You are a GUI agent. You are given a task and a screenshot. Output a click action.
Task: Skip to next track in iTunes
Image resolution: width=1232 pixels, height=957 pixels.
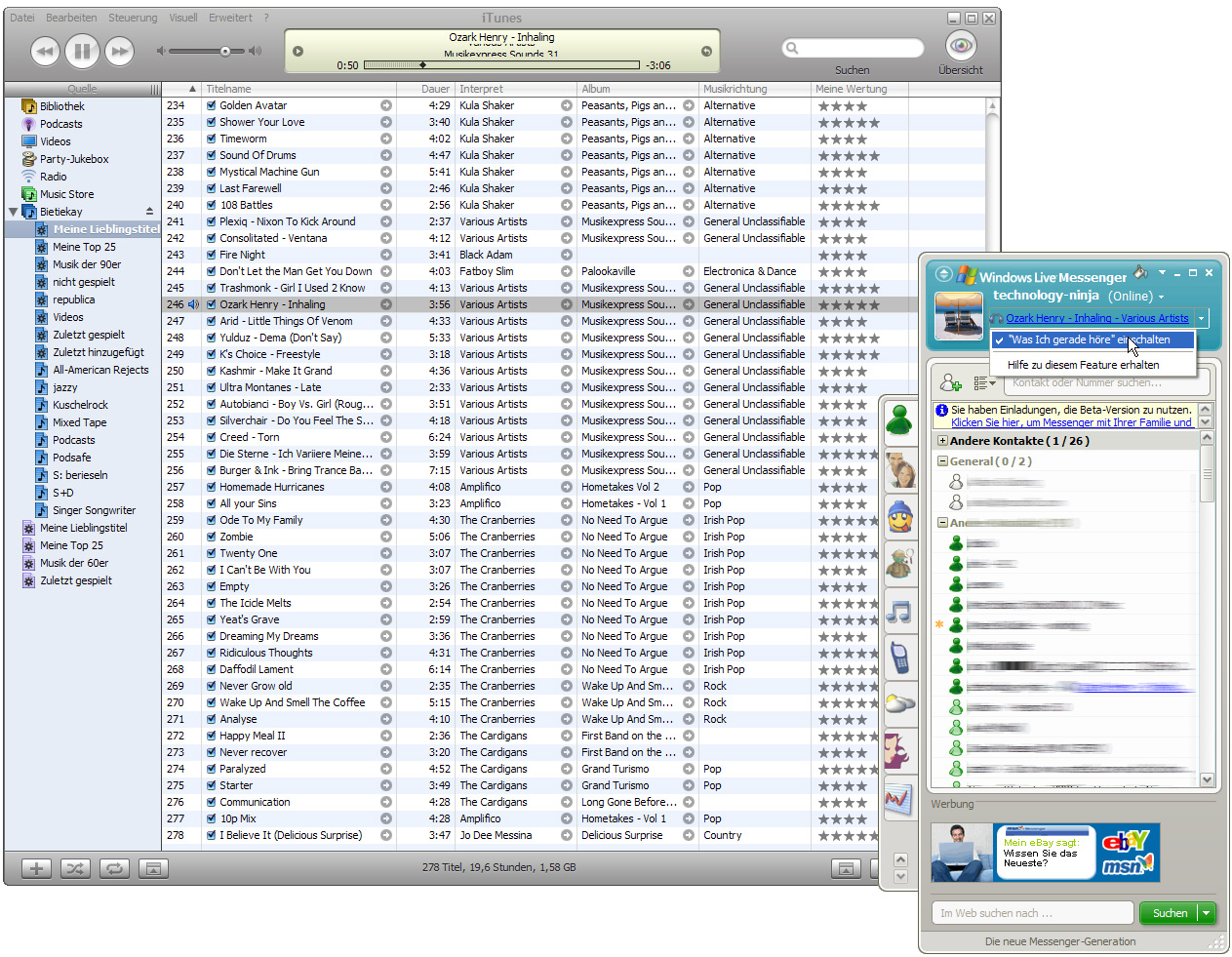[x=119, y=51]
